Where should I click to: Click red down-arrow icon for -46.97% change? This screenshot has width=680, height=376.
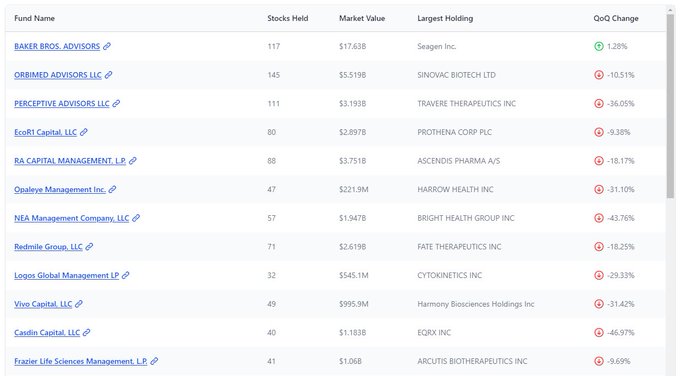click(598, 332)
